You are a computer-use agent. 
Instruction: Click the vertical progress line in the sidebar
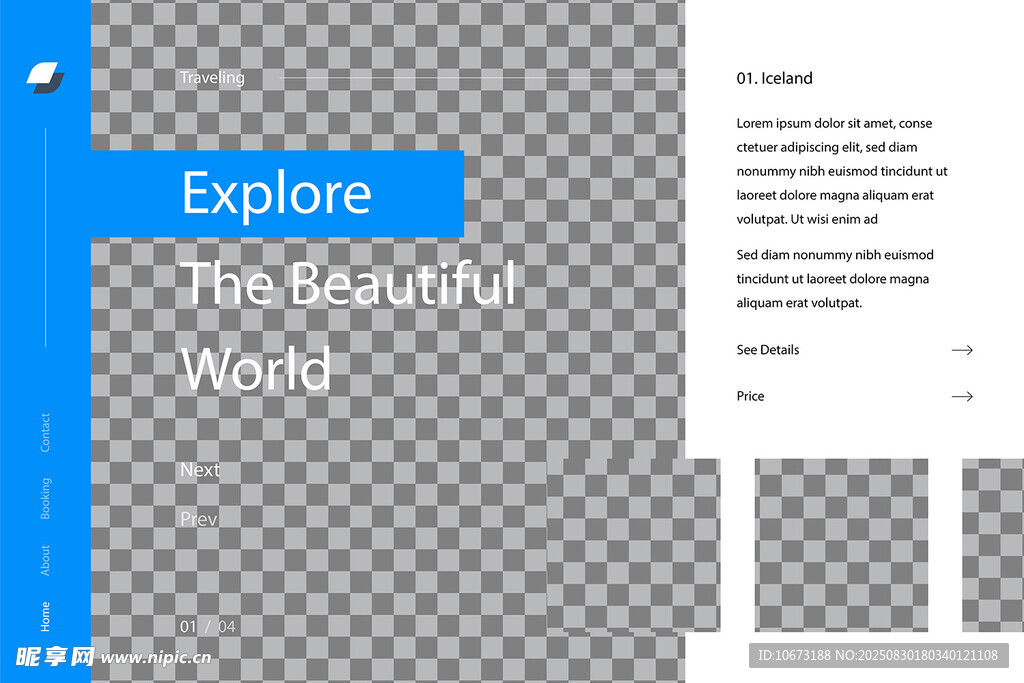[45, 237]
